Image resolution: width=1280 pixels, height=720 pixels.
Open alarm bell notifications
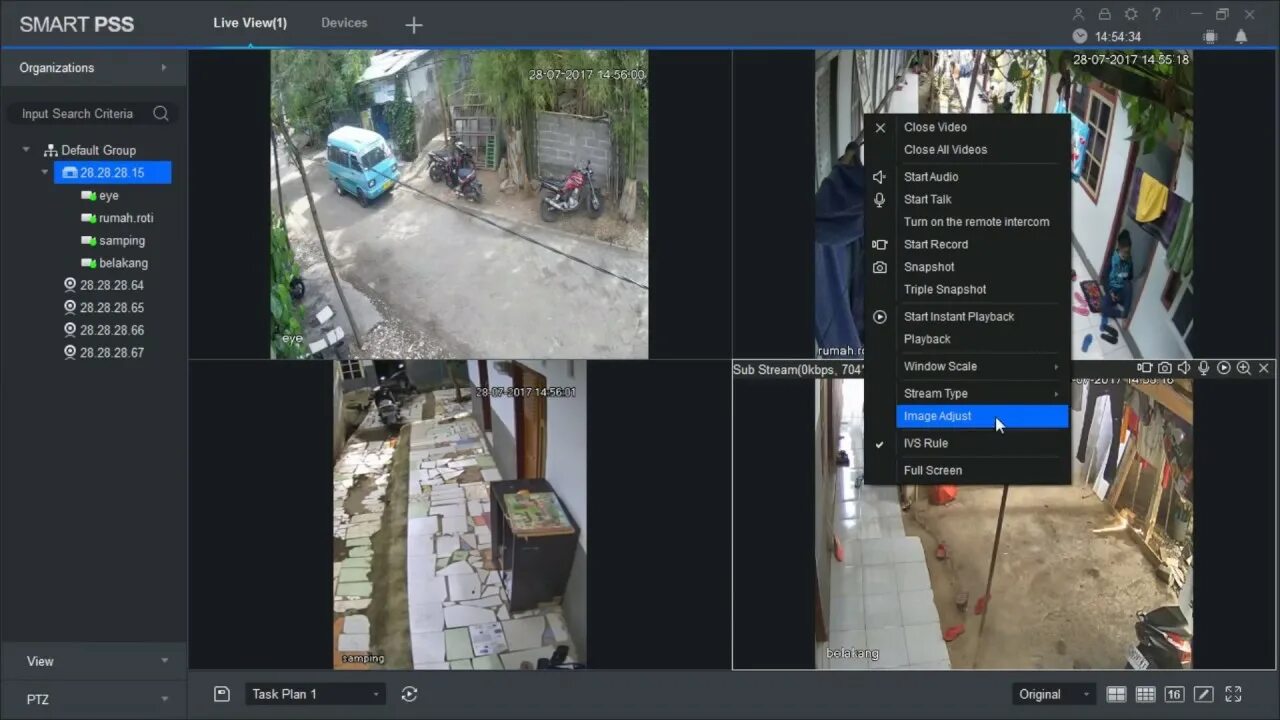[1241, 37]
